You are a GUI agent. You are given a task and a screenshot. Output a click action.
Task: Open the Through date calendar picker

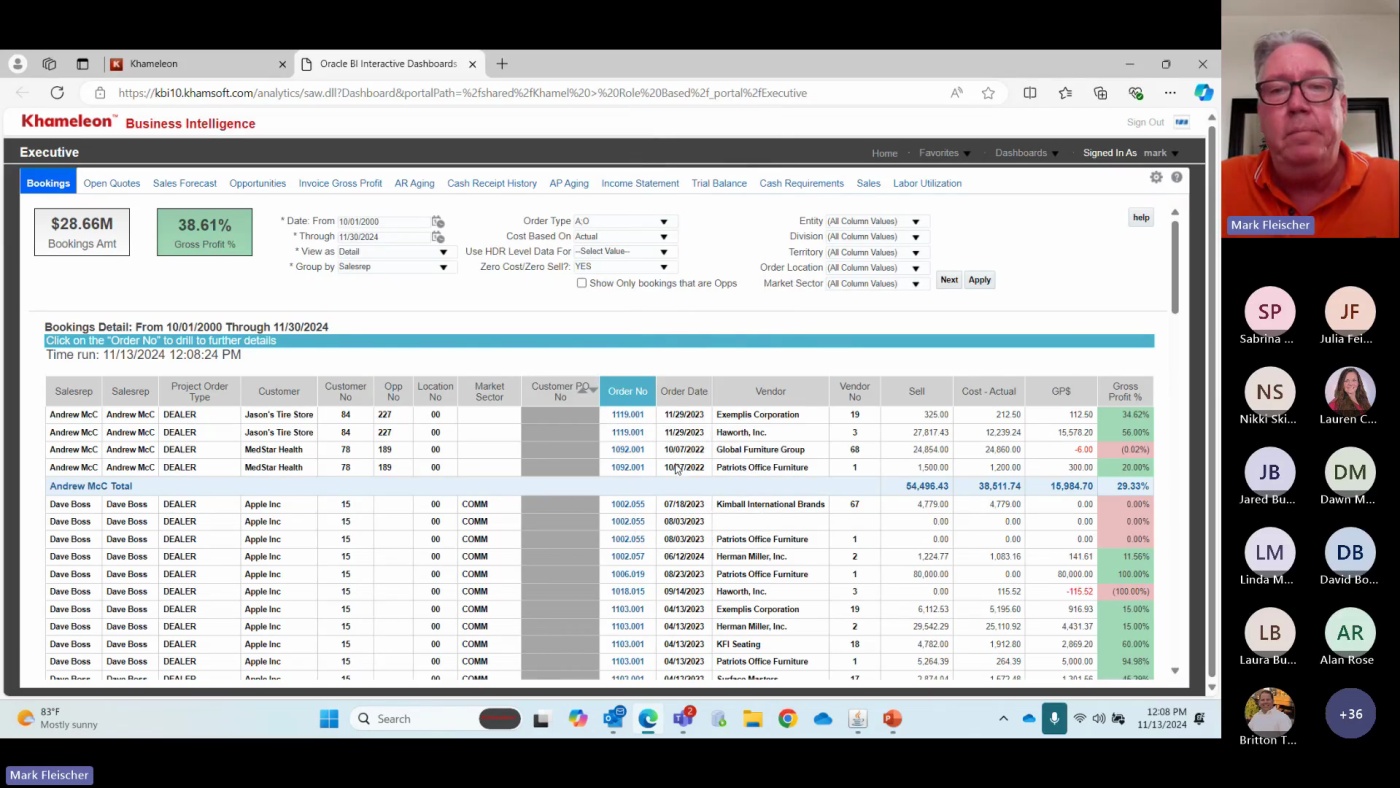coord(437,237)
